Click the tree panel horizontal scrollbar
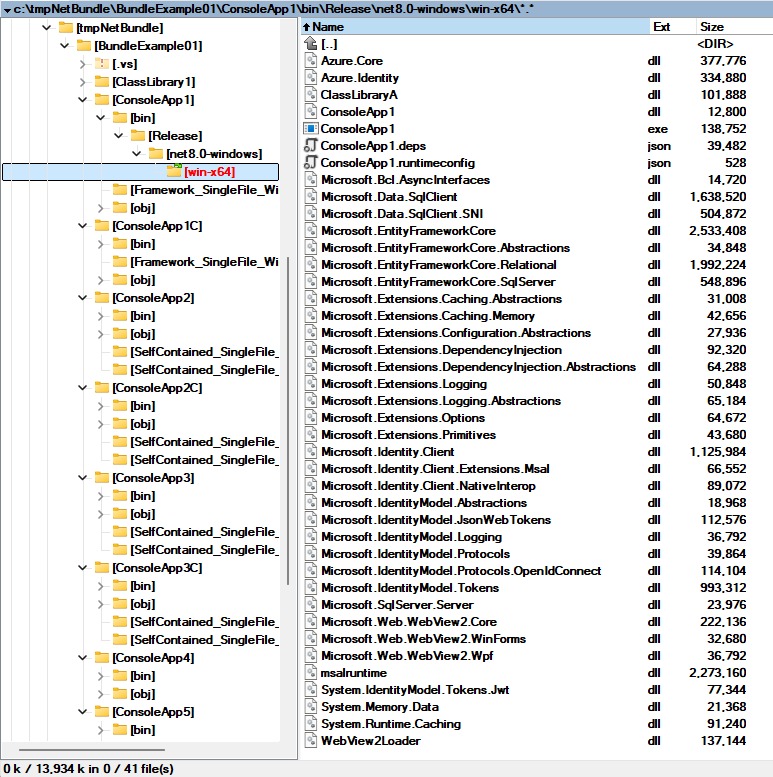Image resolution: width=773 pixels, height=777 pixels. 92,750
